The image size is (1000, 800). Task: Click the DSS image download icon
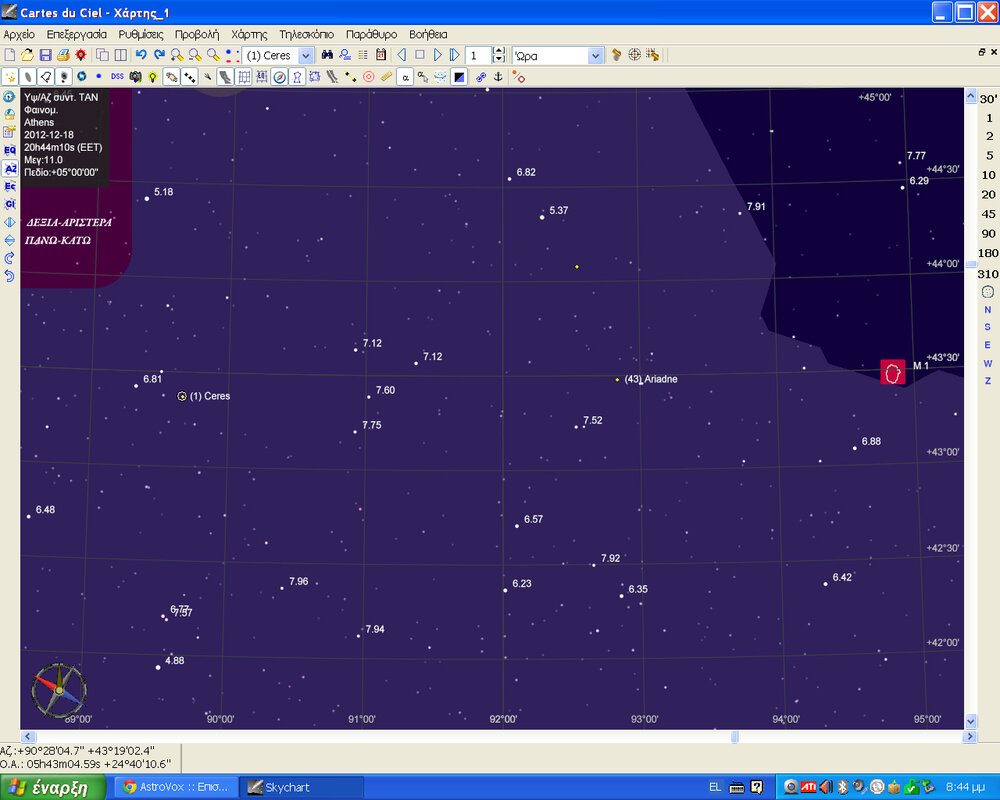tap(117, 76)
